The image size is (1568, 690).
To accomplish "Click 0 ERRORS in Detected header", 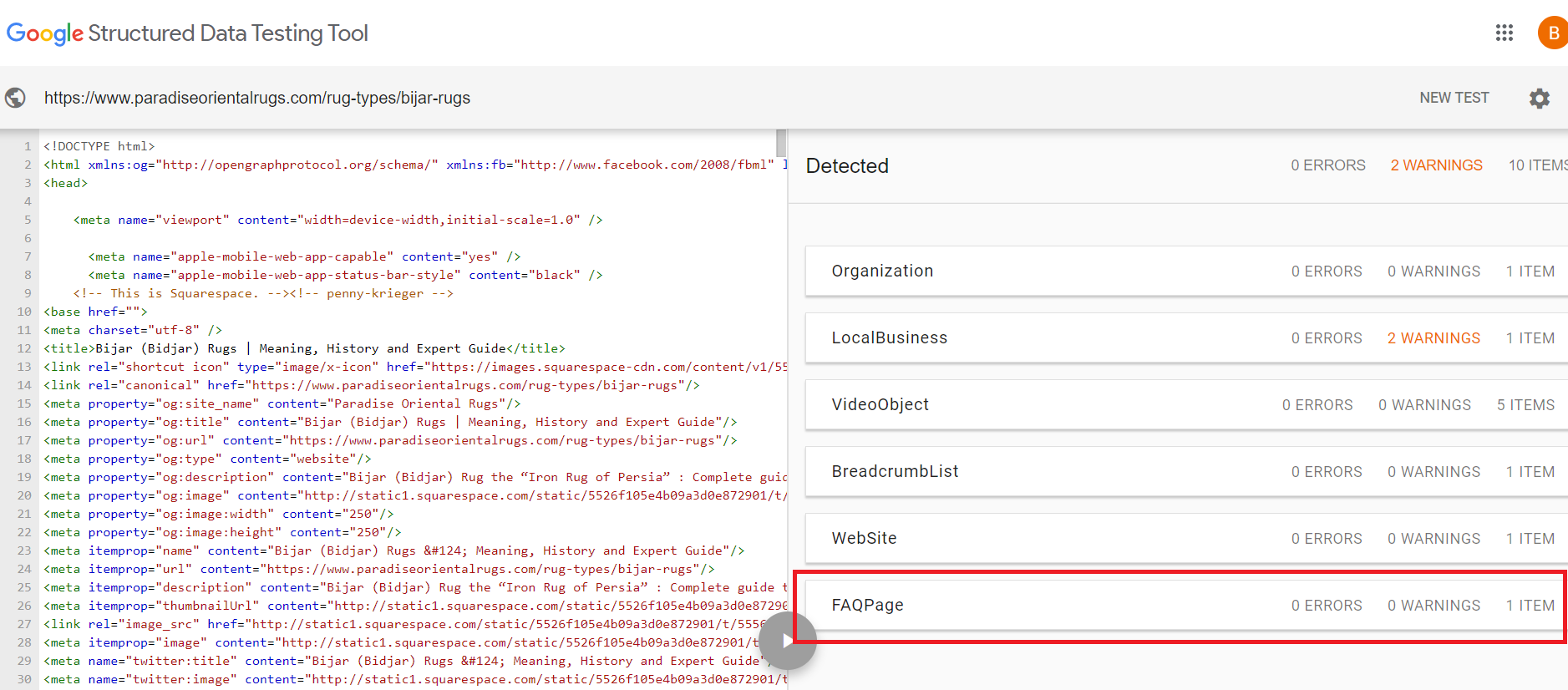I will 1328,165.
